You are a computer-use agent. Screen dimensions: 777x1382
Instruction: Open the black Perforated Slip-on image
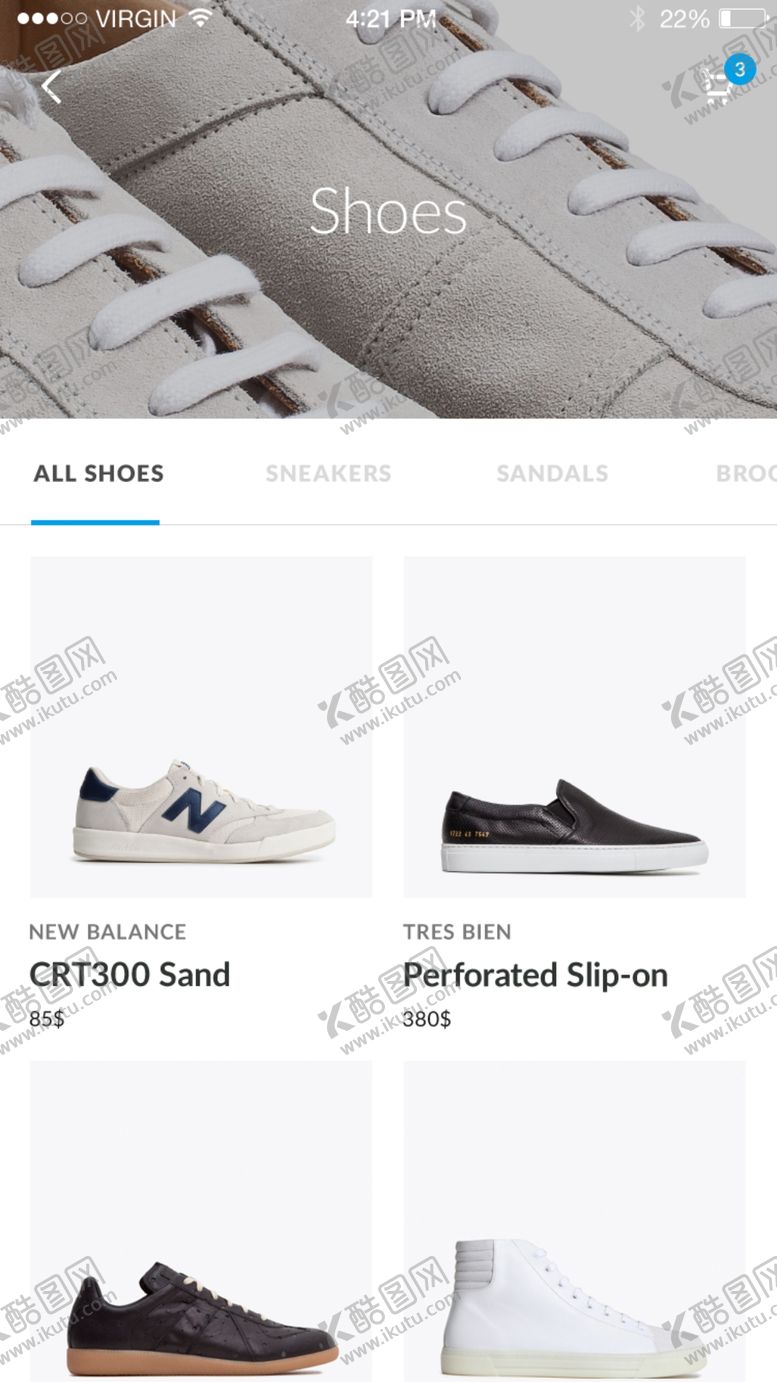pos(574,727)
